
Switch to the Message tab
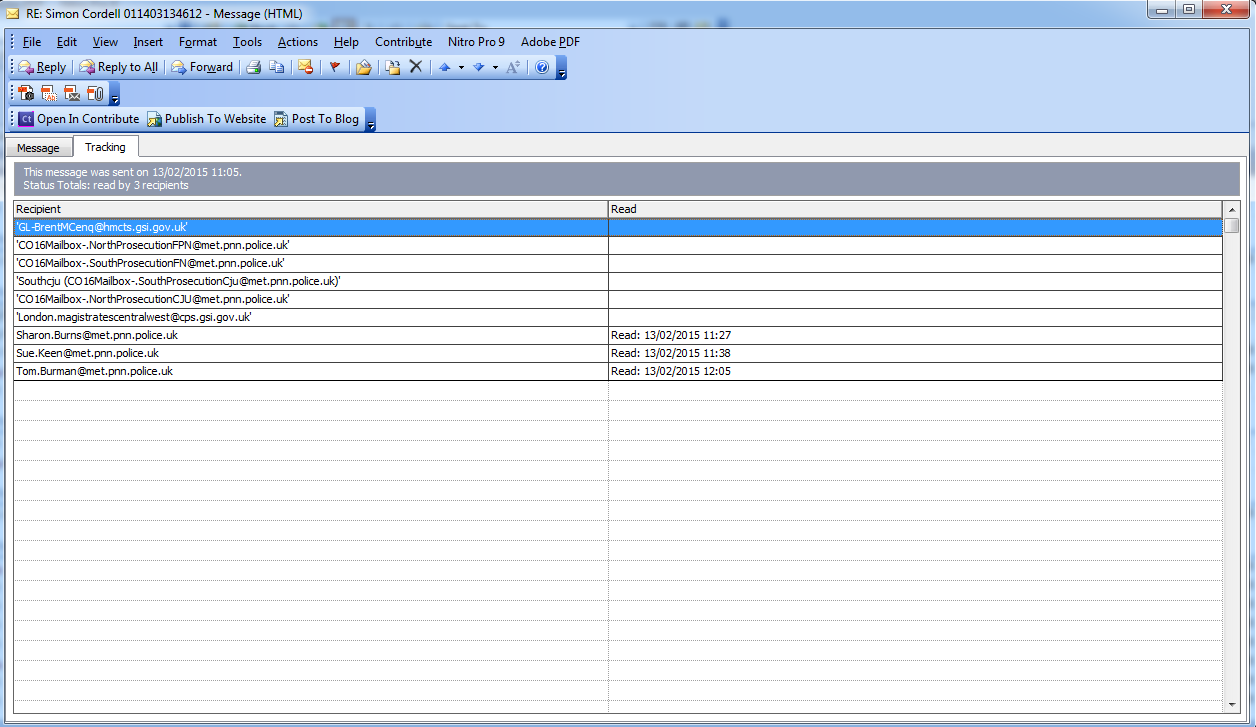point(38,148)
